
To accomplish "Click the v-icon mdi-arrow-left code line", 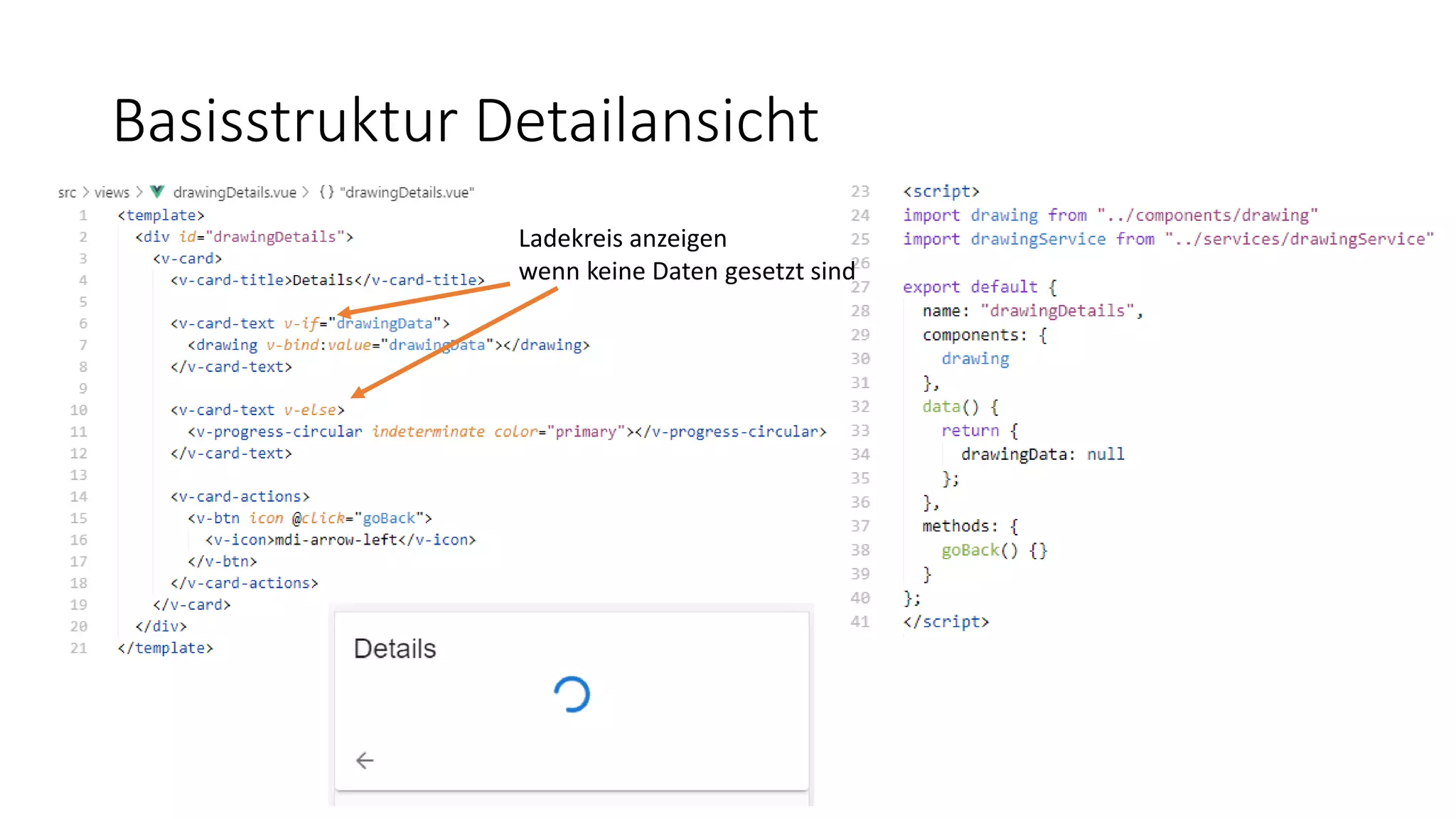I will [341, 540].
